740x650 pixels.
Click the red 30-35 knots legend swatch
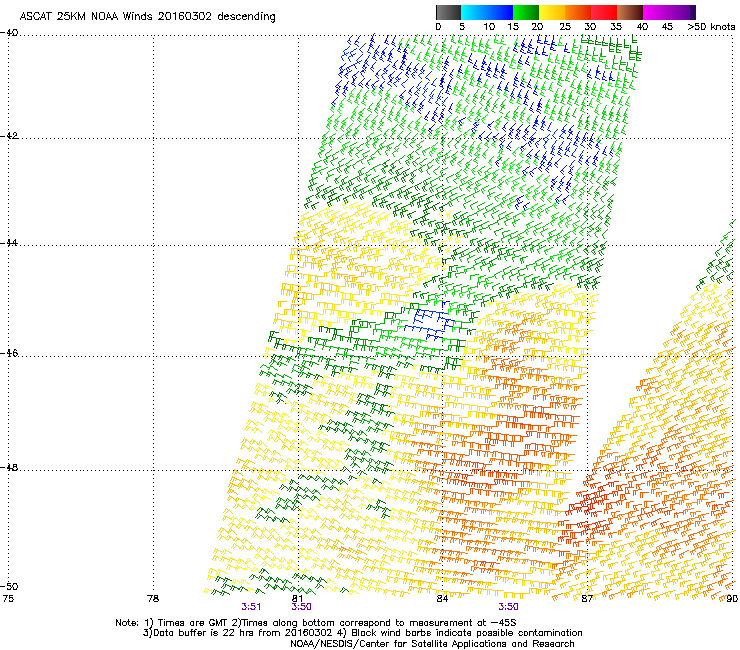604,12
